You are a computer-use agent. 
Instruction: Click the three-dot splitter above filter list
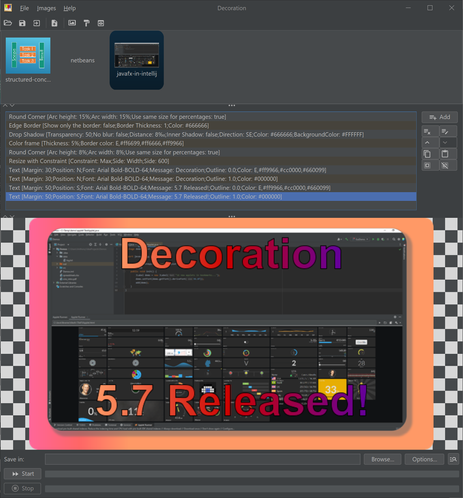coord(232,105)
